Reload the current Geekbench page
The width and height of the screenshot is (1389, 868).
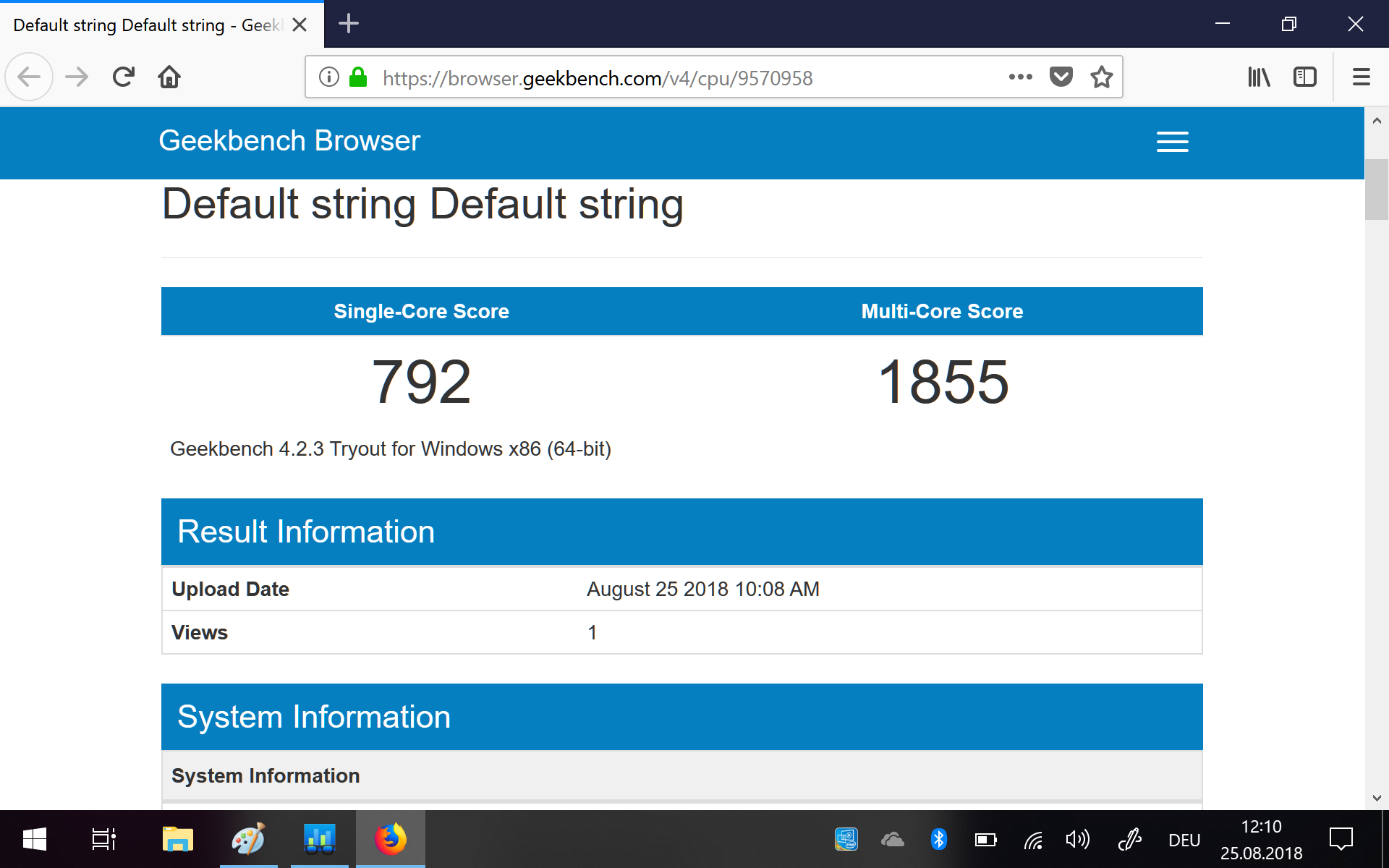tap(124, 77)
